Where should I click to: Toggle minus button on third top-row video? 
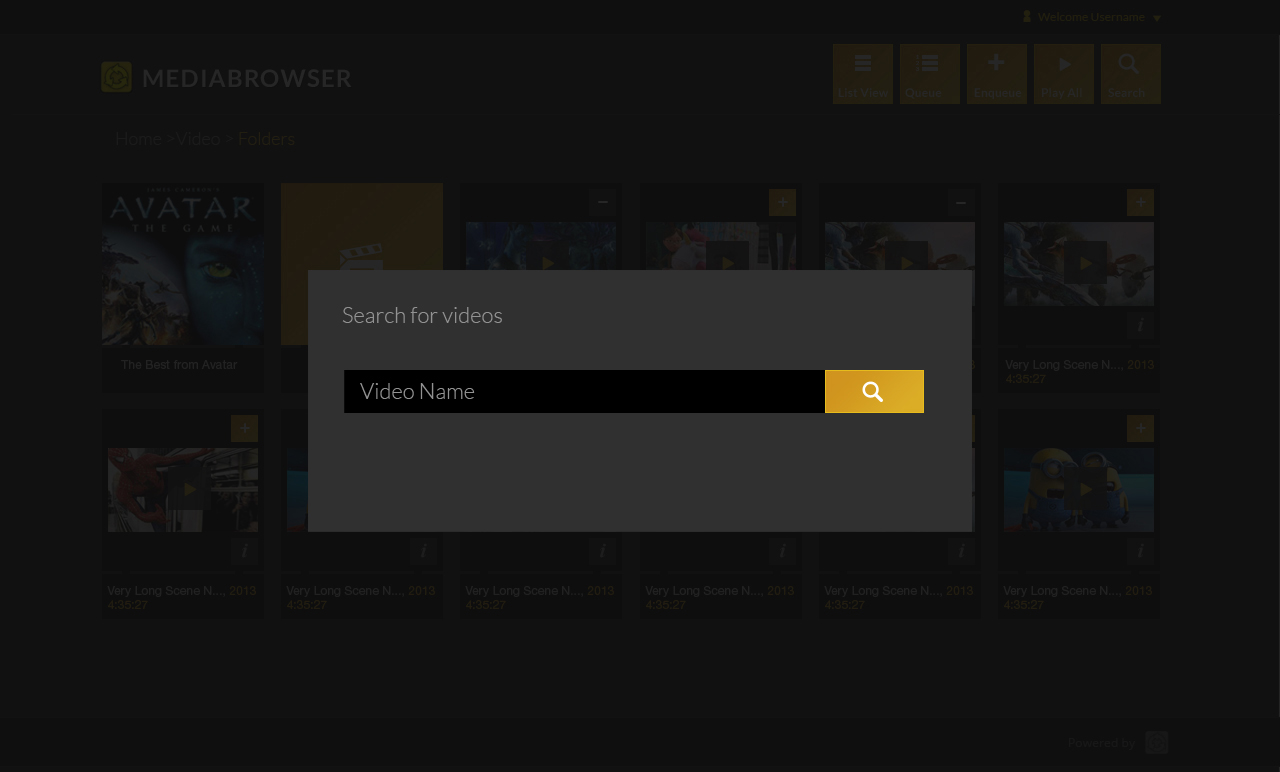[602, 202]
